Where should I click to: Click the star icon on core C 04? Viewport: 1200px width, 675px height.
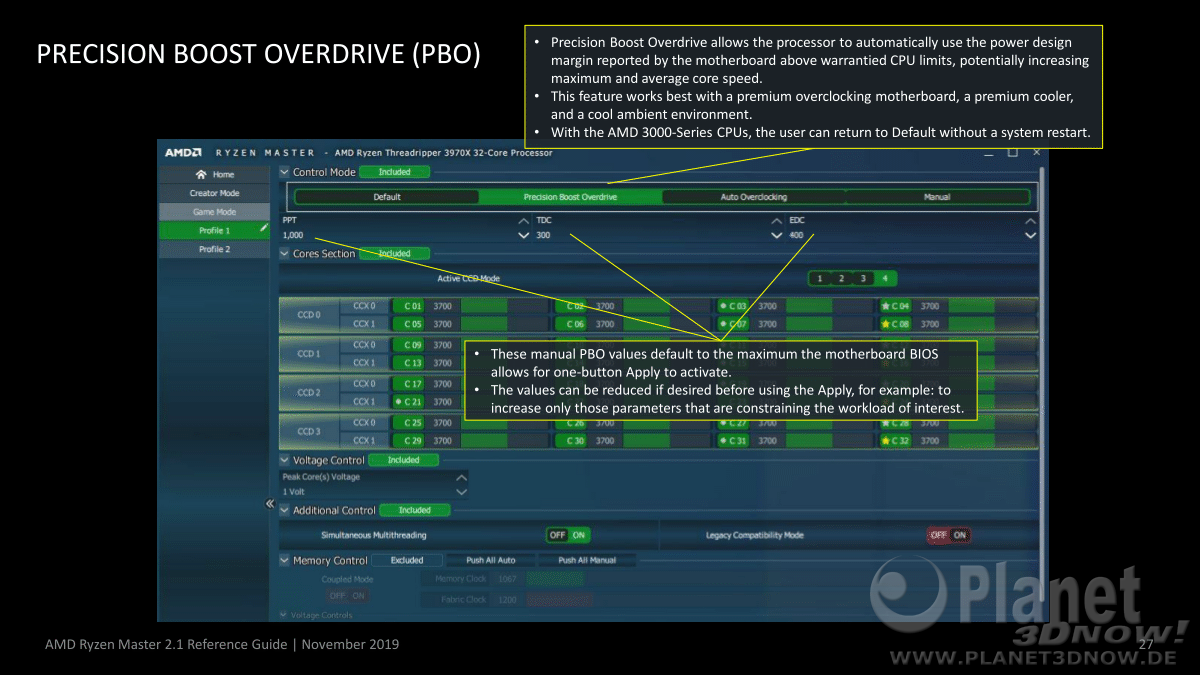[x=885, y=306]
